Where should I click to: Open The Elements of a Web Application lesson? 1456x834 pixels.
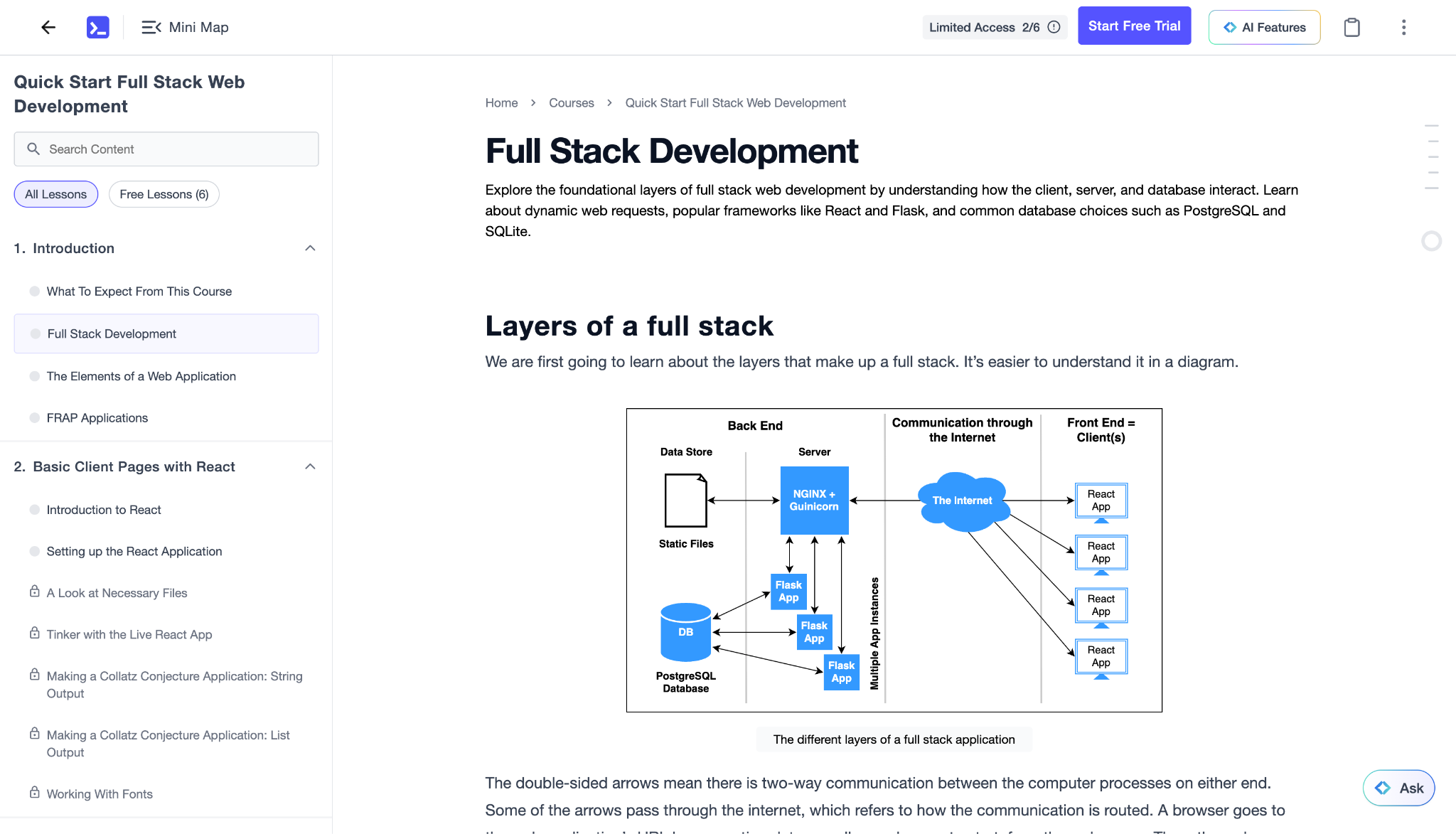click(x=141, y=376)
